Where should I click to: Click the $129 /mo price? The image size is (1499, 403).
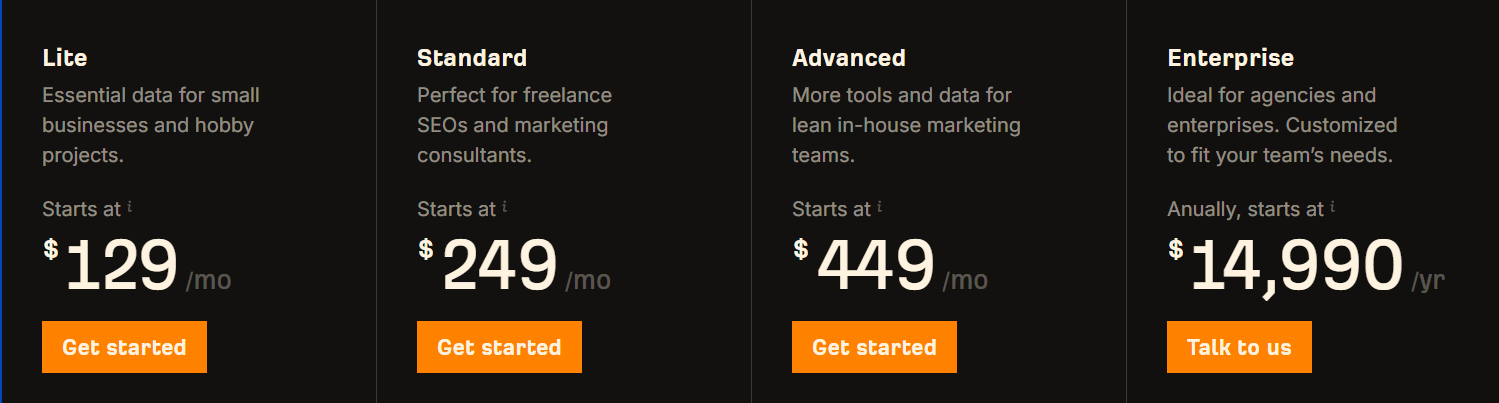point(137,266)
